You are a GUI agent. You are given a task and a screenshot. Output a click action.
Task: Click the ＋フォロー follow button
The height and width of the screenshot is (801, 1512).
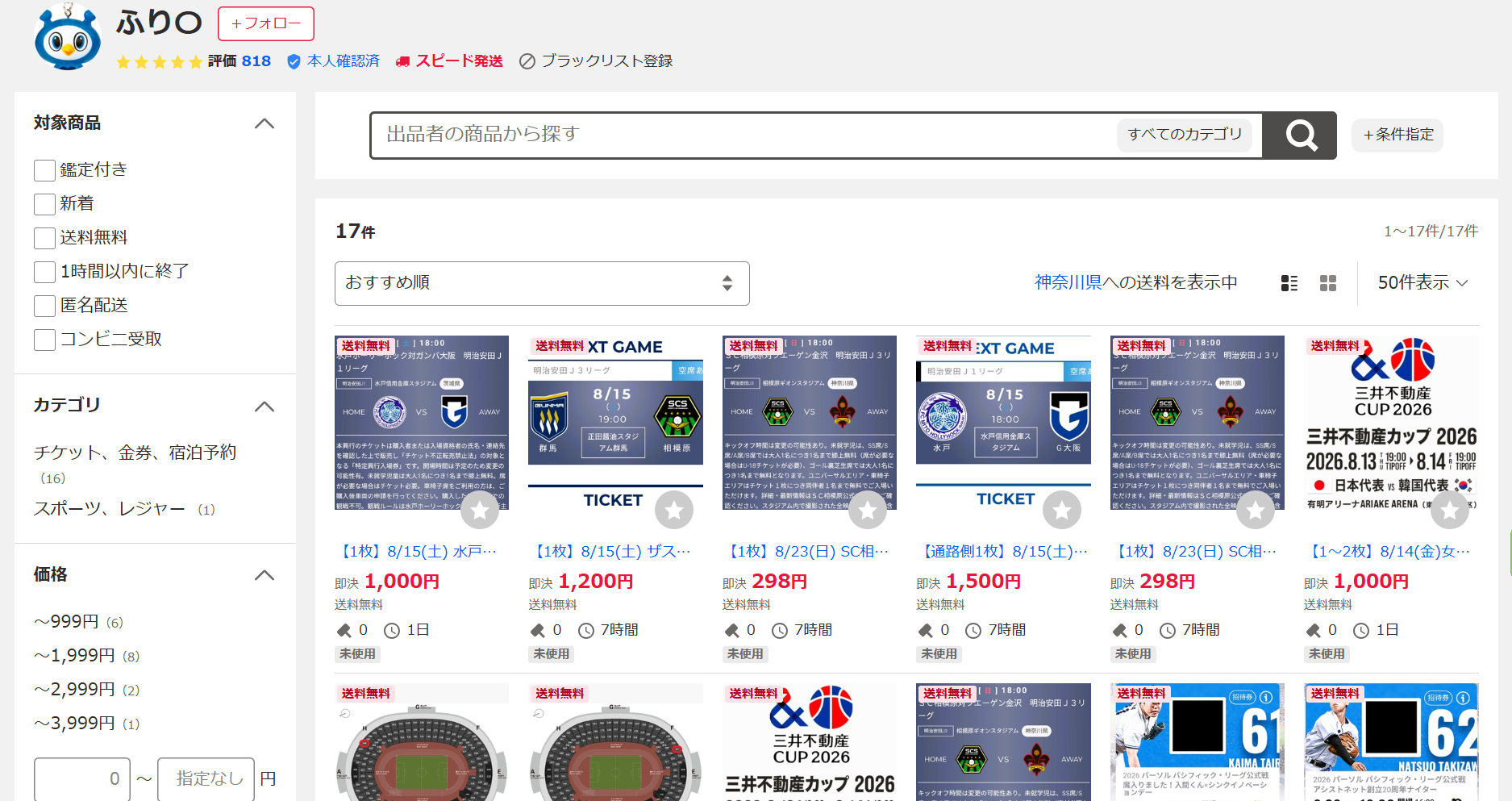coord(266,23)
